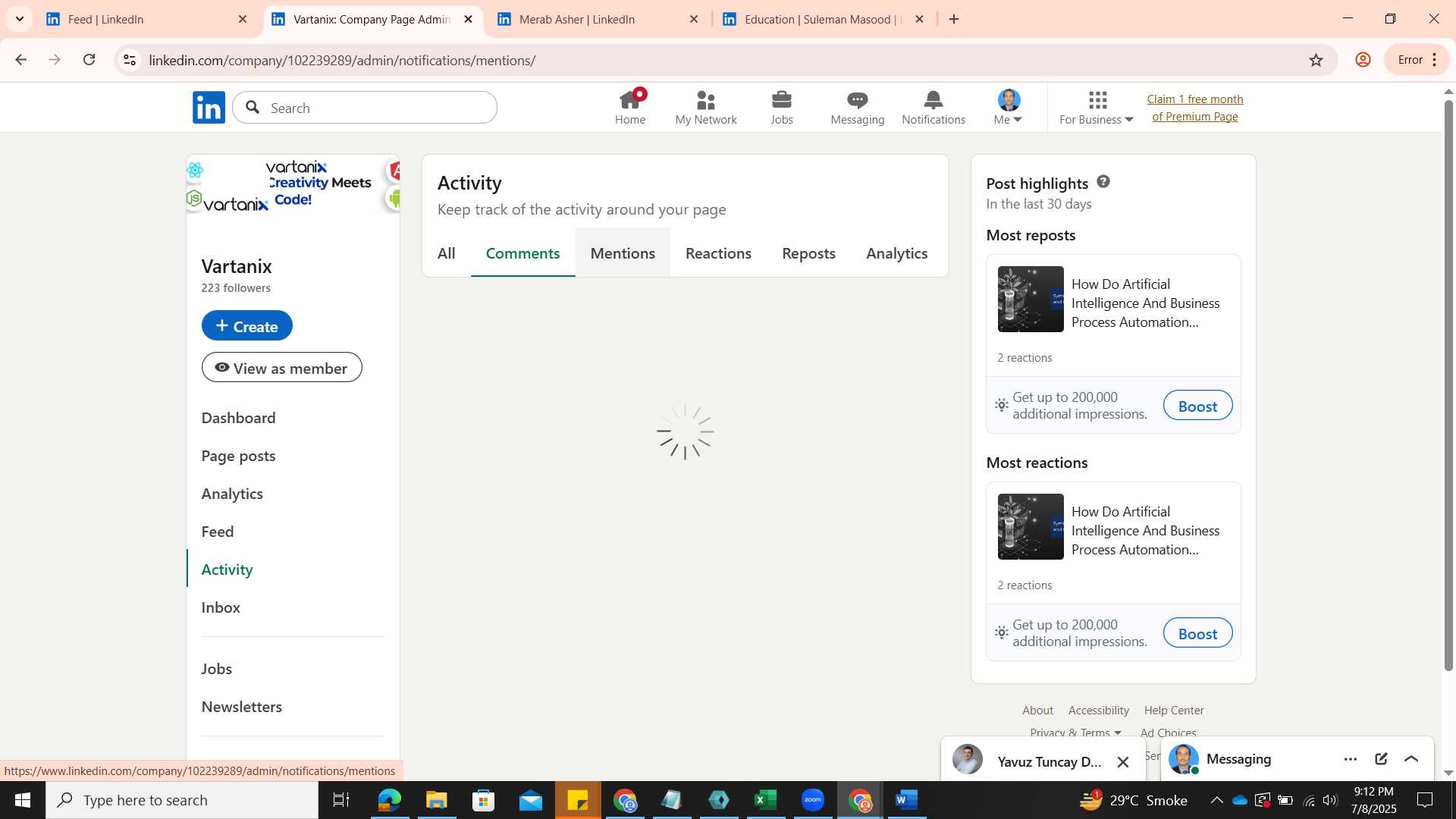Open File Explorer from taskbar
The height and width of the screenshot is (819, 1456).
[436, 800]
